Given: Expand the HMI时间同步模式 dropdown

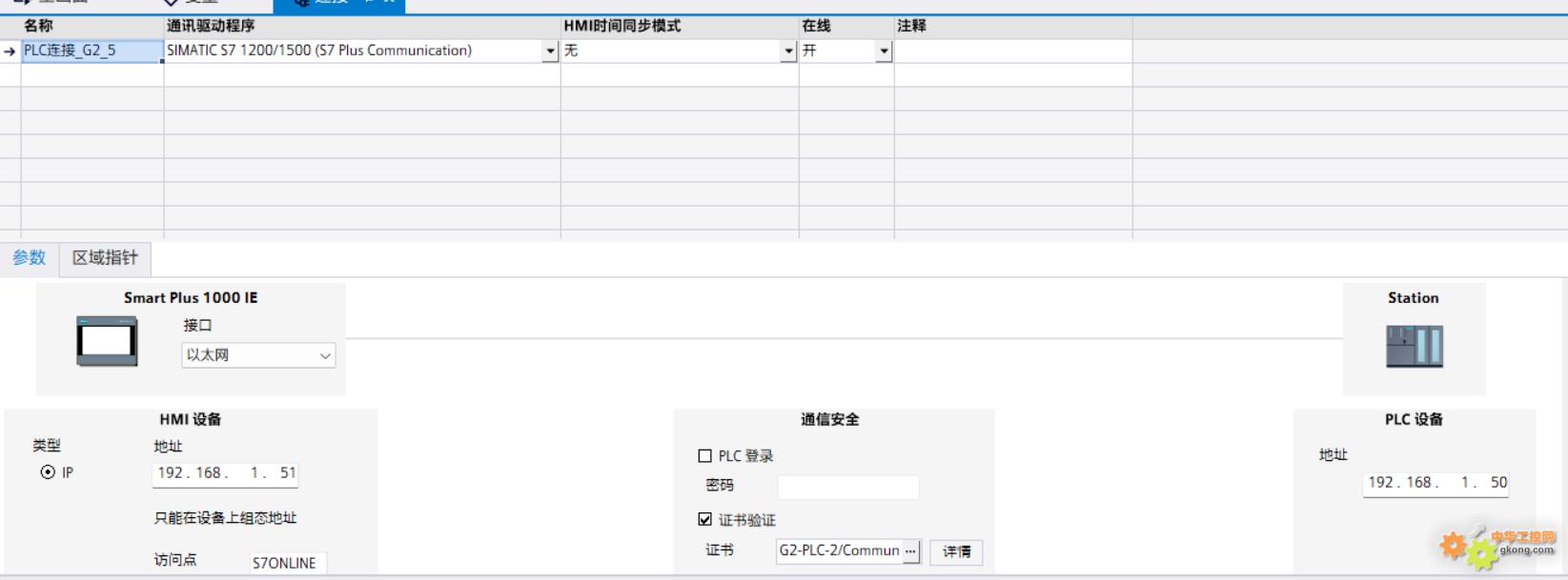Looking at the screenshot, I should [x=788, y=51].
